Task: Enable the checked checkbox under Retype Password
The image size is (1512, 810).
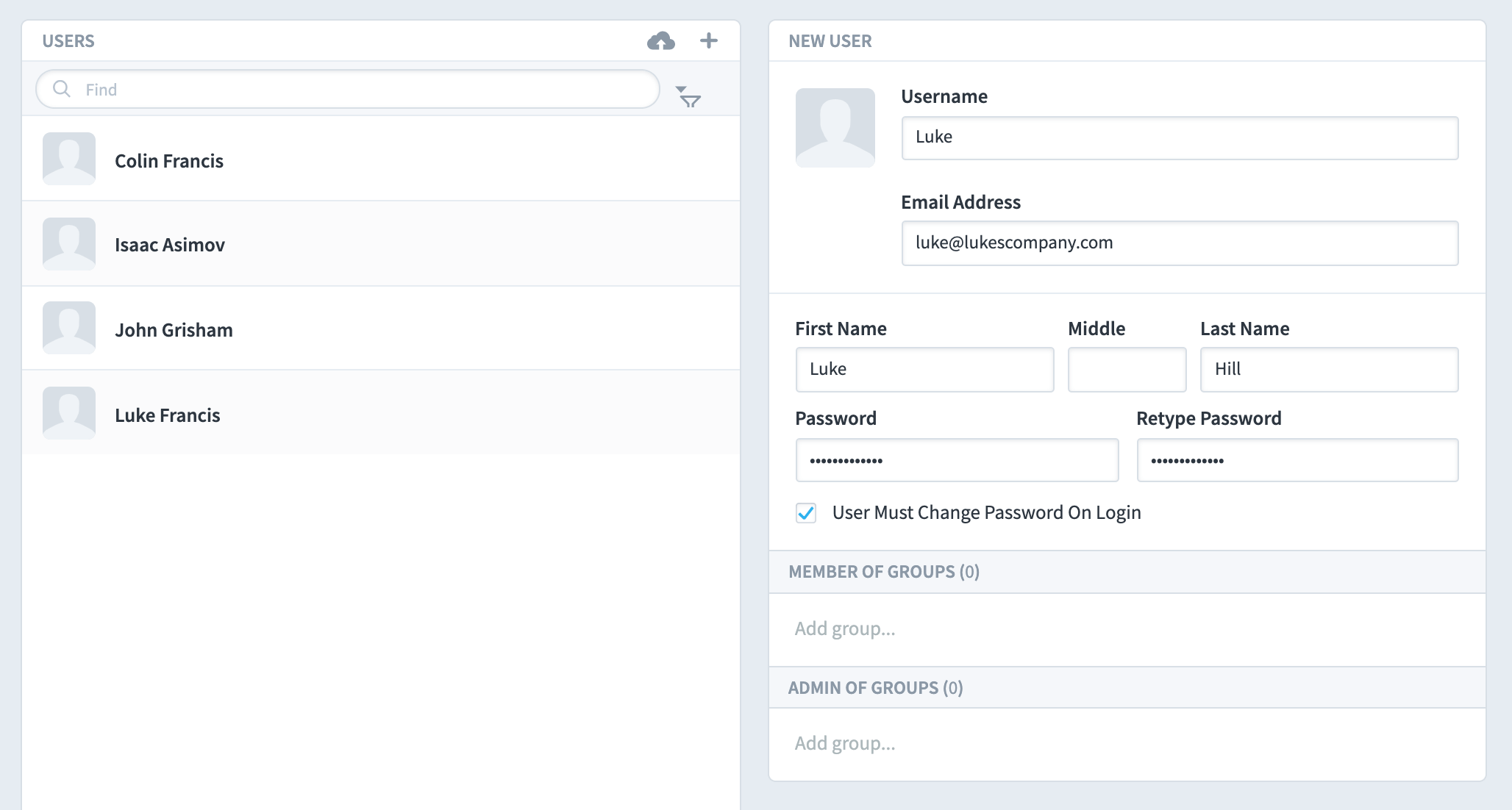Action: [806, 513]
